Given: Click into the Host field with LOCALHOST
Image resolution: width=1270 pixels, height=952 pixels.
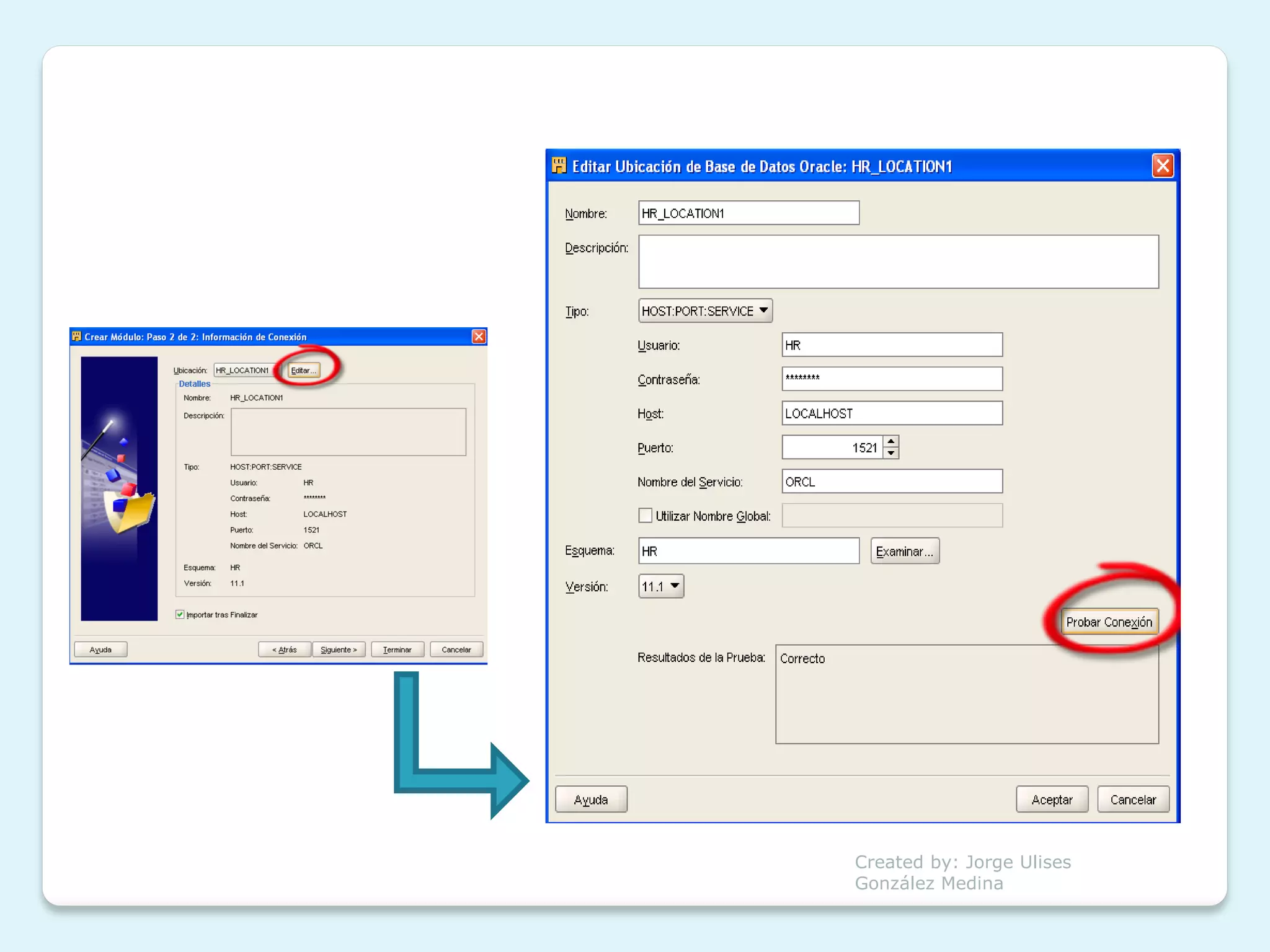Looking at the screenshot, I should 891,413.
